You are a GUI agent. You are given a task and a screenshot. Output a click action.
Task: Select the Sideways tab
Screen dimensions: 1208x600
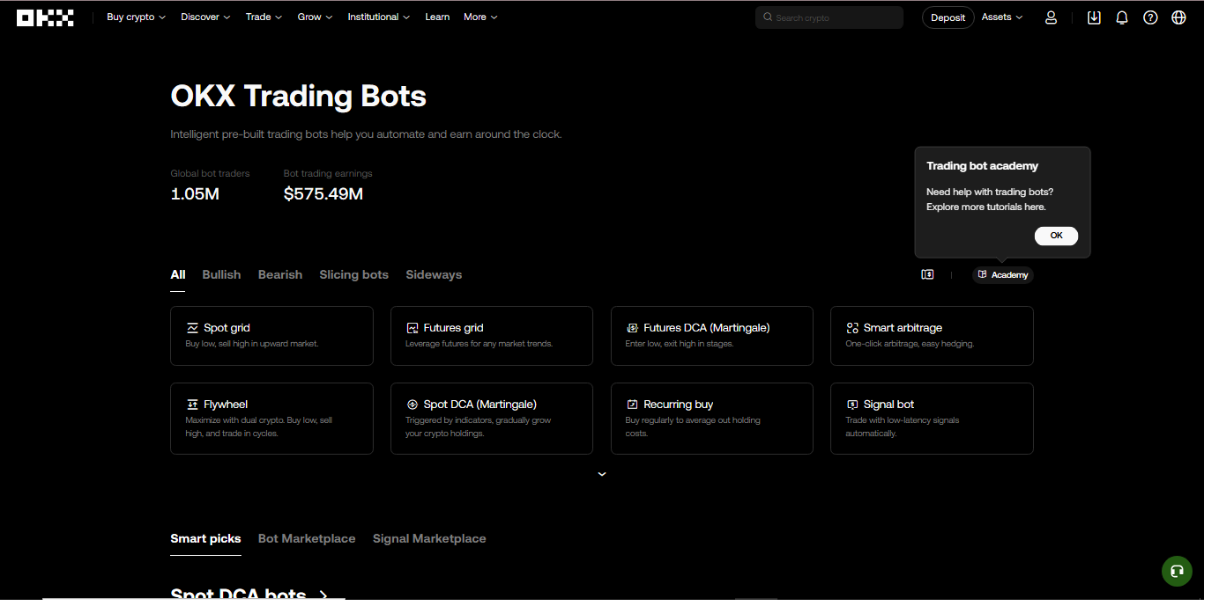(x=434, y=274)
